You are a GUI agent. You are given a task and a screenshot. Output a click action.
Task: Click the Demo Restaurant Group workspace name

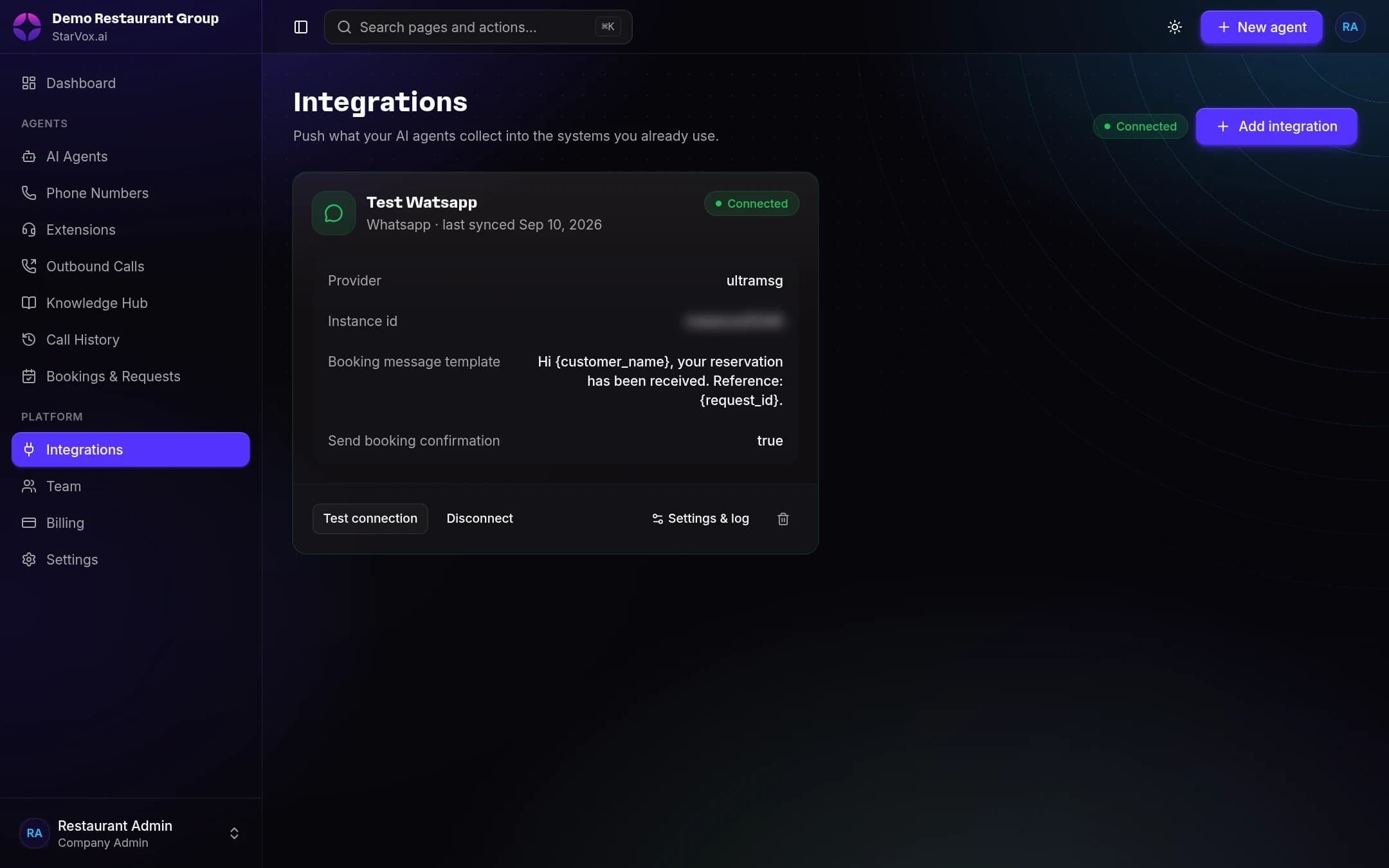click(x=135, y=19)
